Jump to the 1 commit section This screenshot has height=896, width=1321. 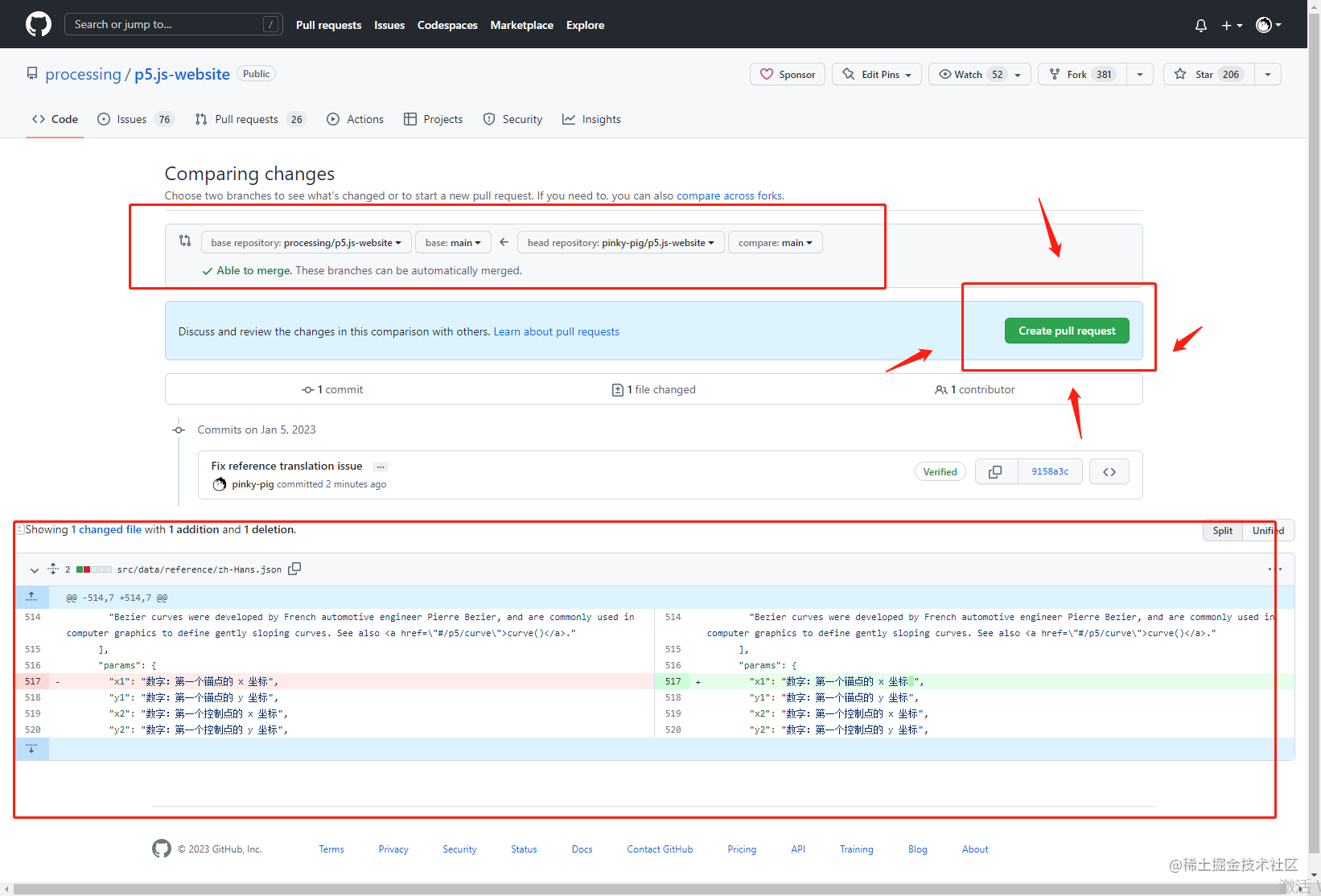point(332,389)
